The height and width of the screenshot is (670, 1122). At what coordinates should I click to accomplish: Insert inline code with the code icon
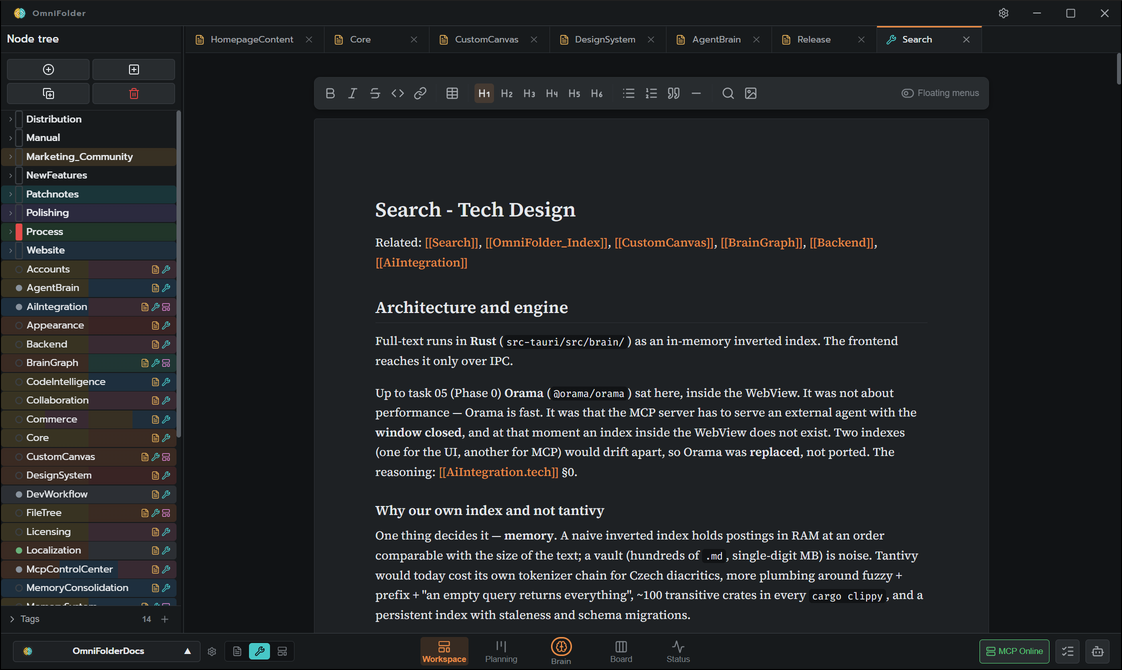click(x=397, y=93)
